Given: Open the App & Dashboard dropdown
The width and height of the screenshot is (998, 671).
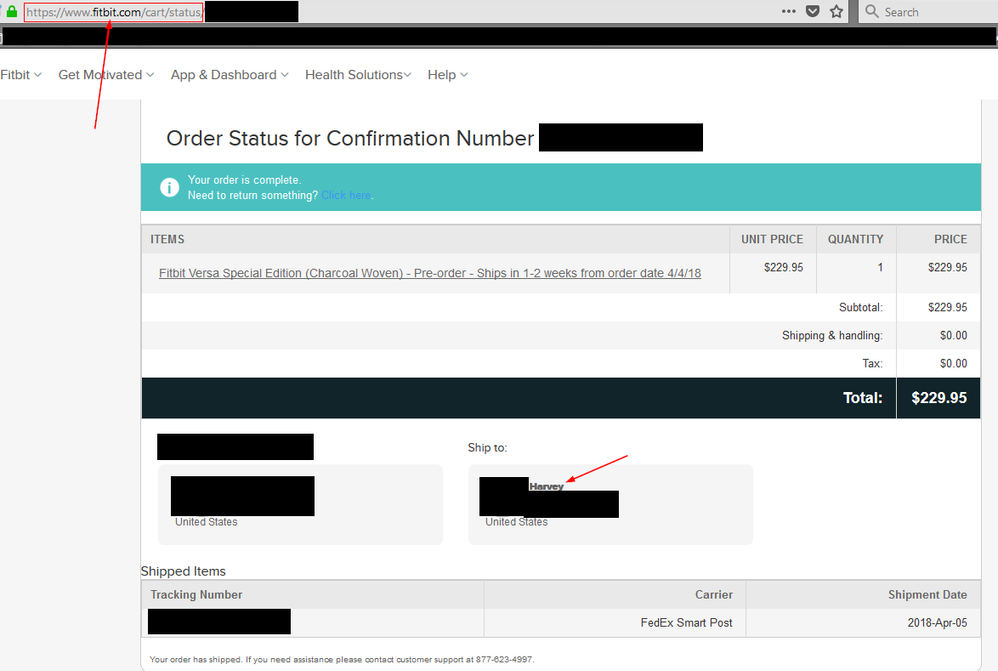Looking at the screenshot, I should (x=229, y=74).
